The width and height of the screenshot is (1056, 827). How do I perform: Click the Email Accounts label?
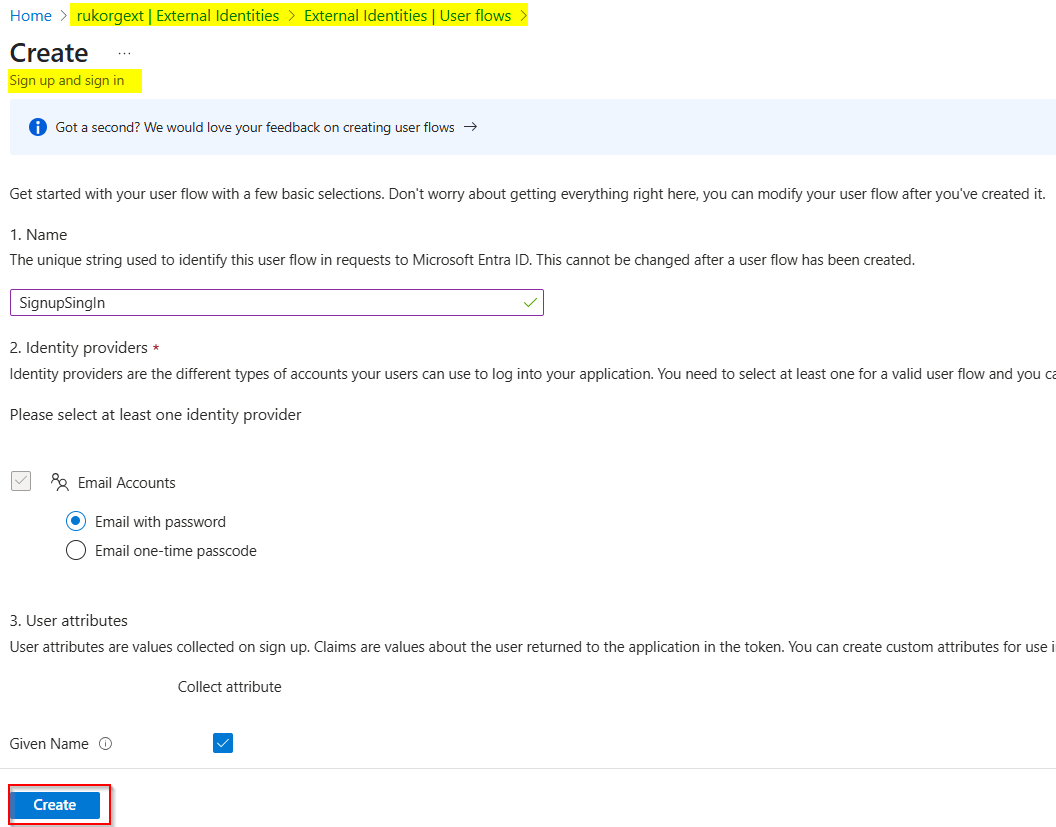[127, 483]
